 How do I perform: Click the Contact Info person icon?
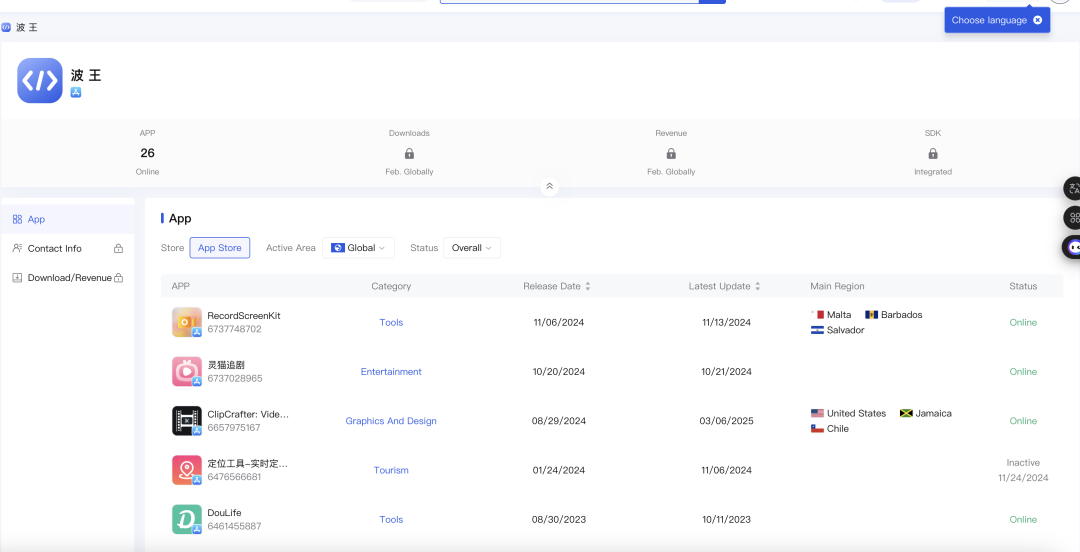[x=17, y=248]
